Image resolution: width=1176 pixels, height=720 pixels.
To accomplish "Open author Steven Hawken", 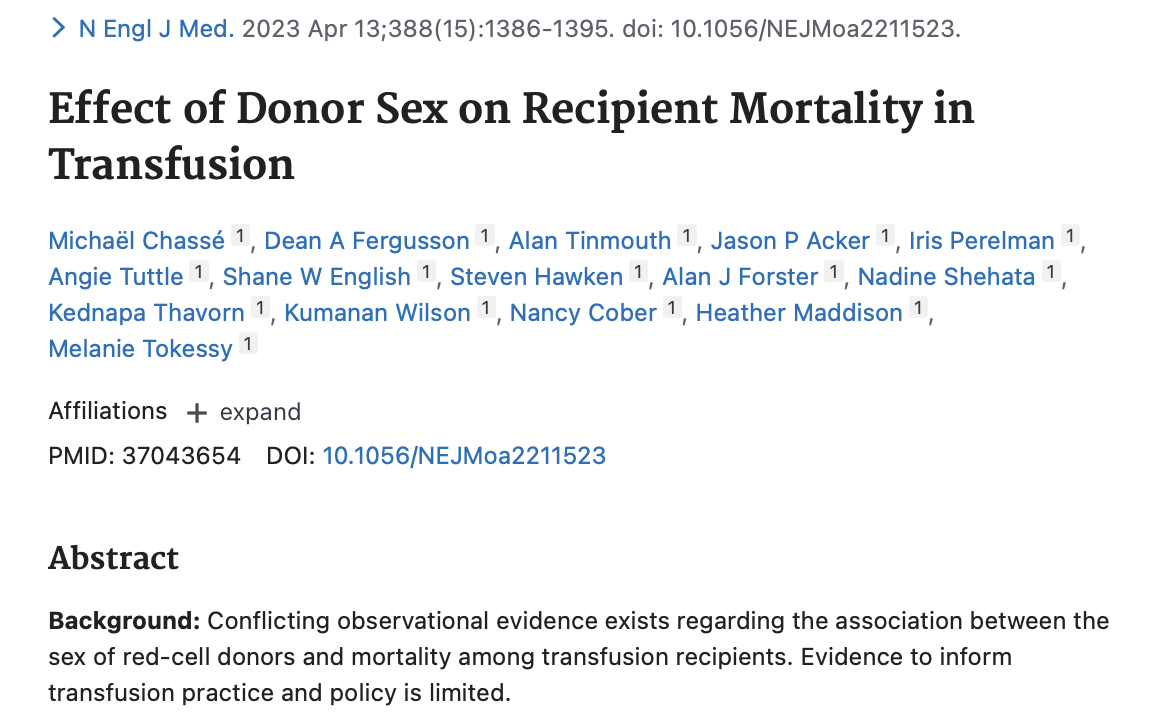I will [536, 277].
